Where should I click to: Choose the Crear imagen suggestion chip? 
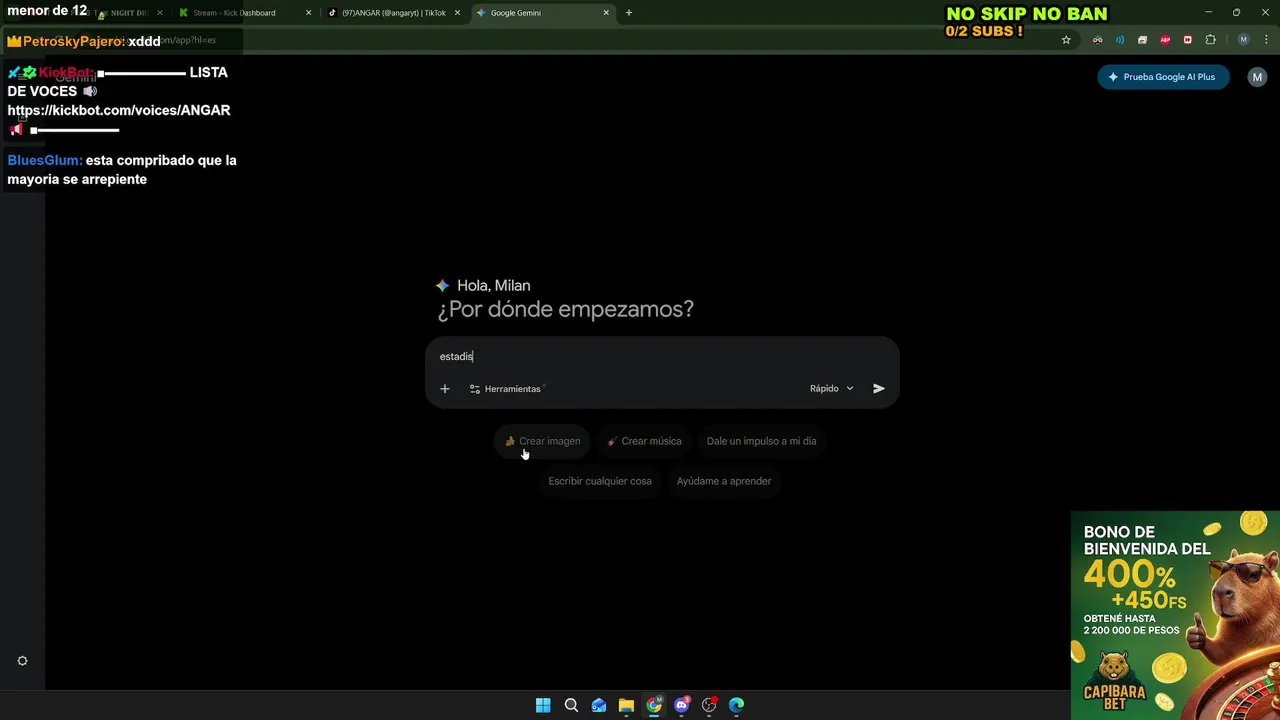click(542, 441)
